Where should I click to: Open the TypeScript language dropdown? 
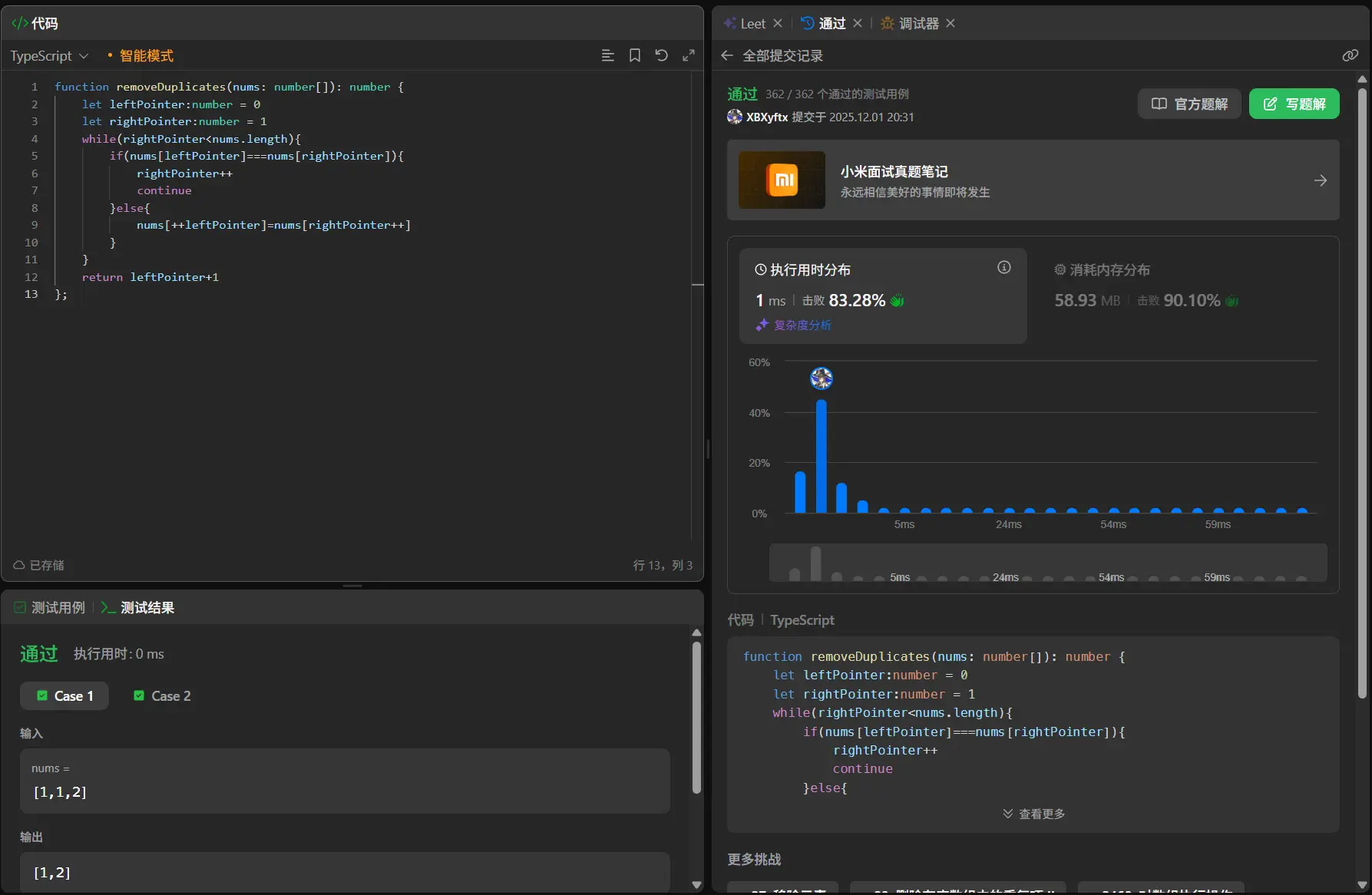coord(49,55)
